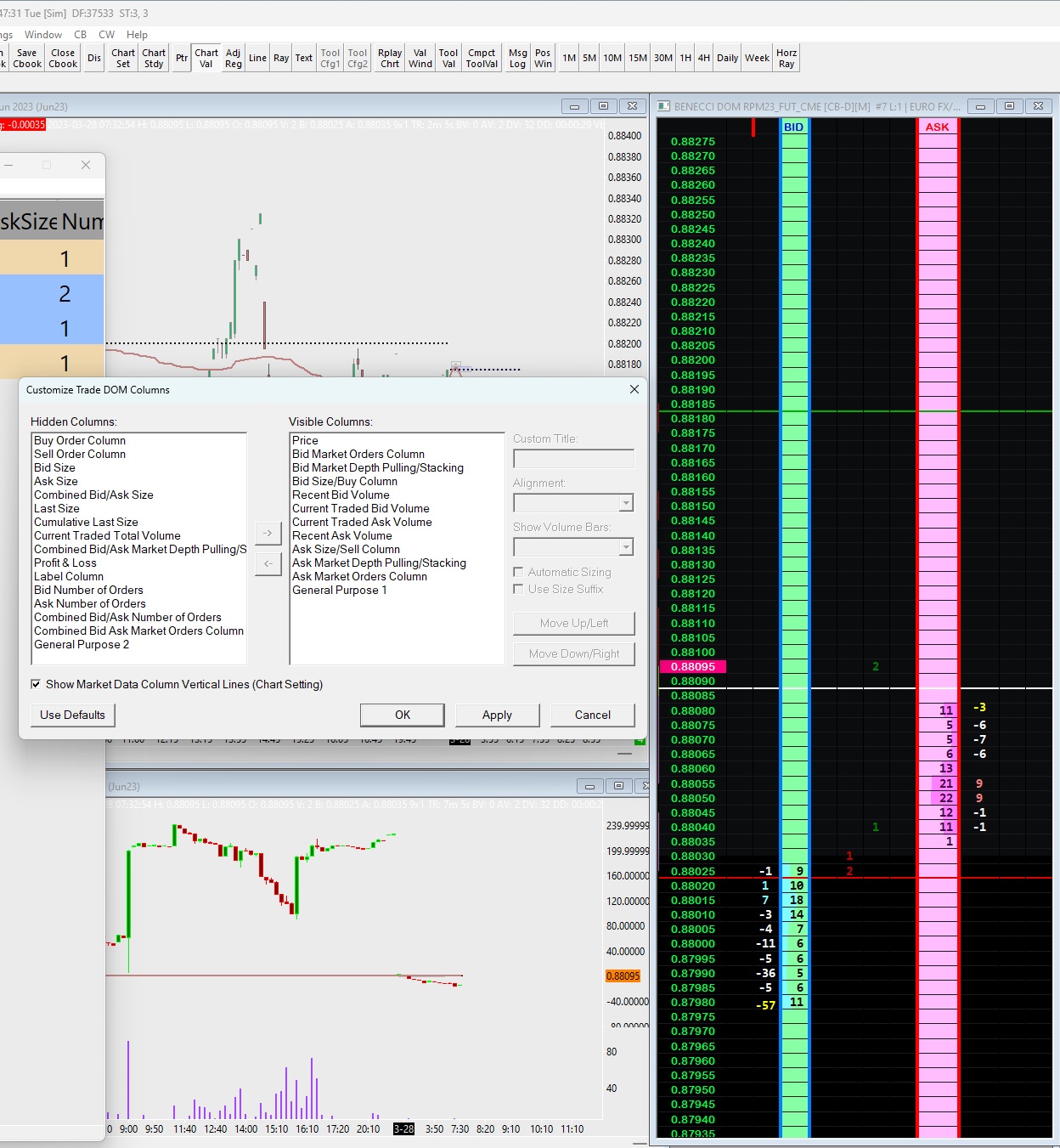The height and width of the screenshot is (1148, 1060).
Task: Start Rplay Chrt chart replay
Action: [x=390, y=58]
